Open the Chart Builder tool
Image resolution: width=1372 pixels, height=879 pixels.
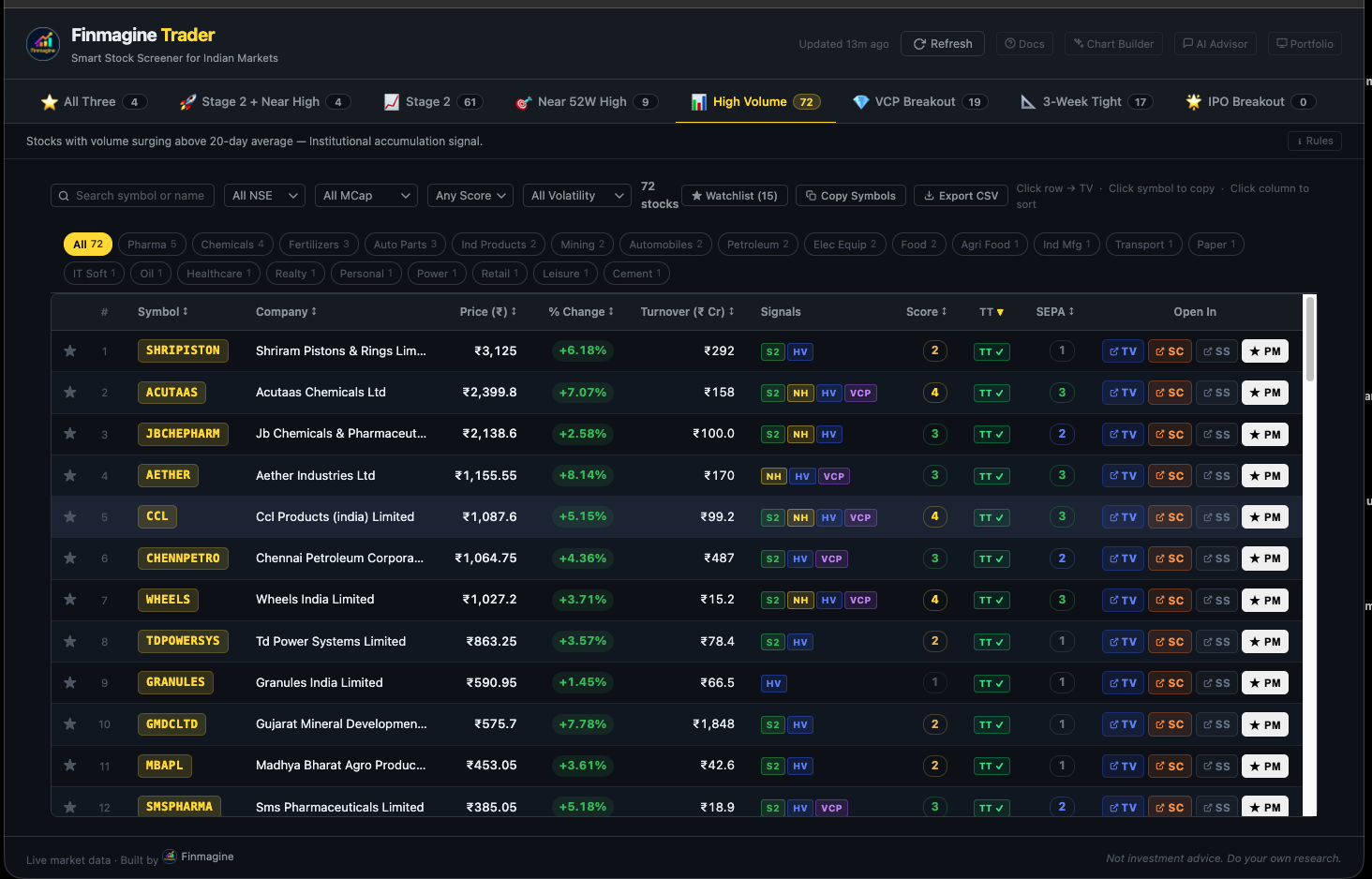point(1113,43)
